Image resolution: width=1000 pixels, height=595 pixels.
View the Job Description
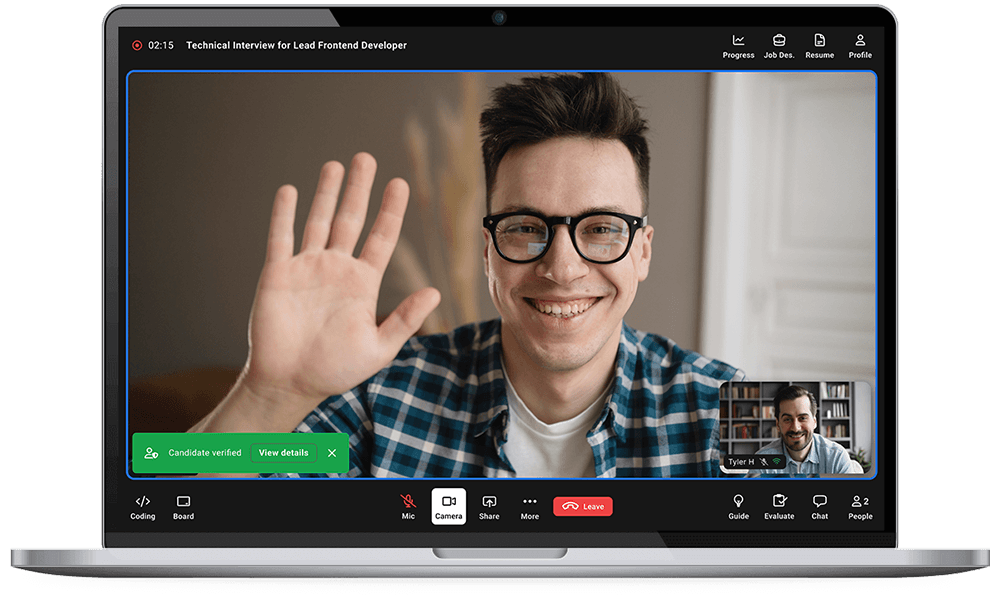pyautogui.click(x=779, y=46)
